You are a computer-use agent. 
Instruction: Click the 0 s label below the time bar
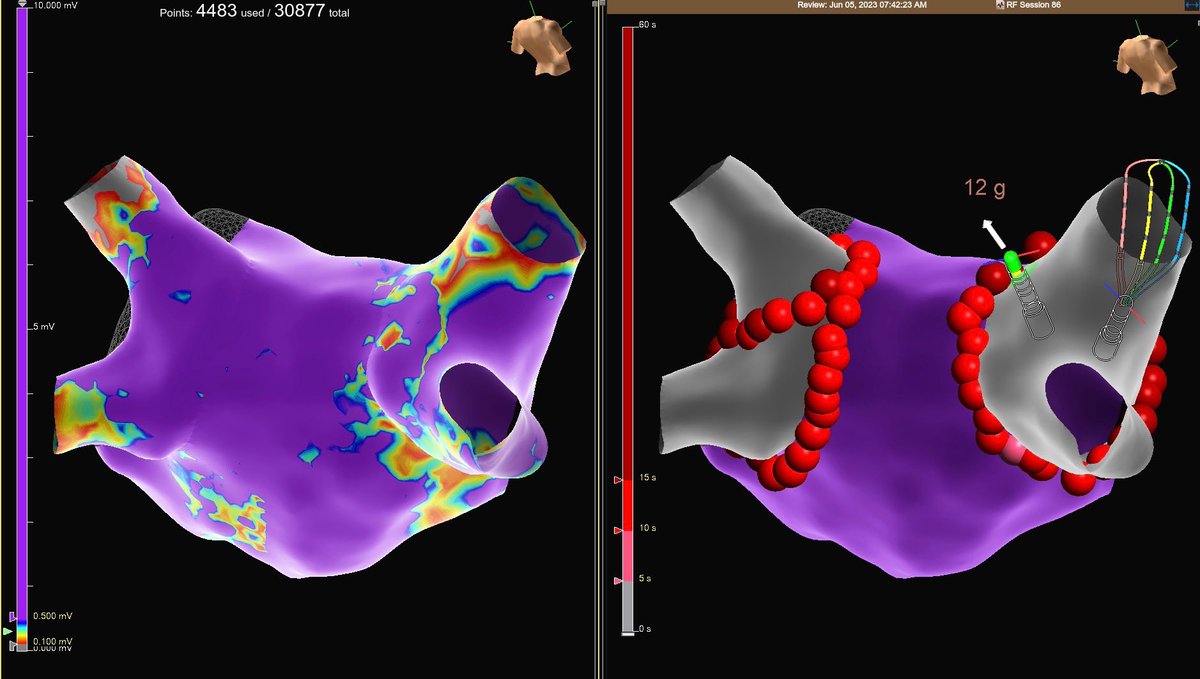(x=647, y=629)
